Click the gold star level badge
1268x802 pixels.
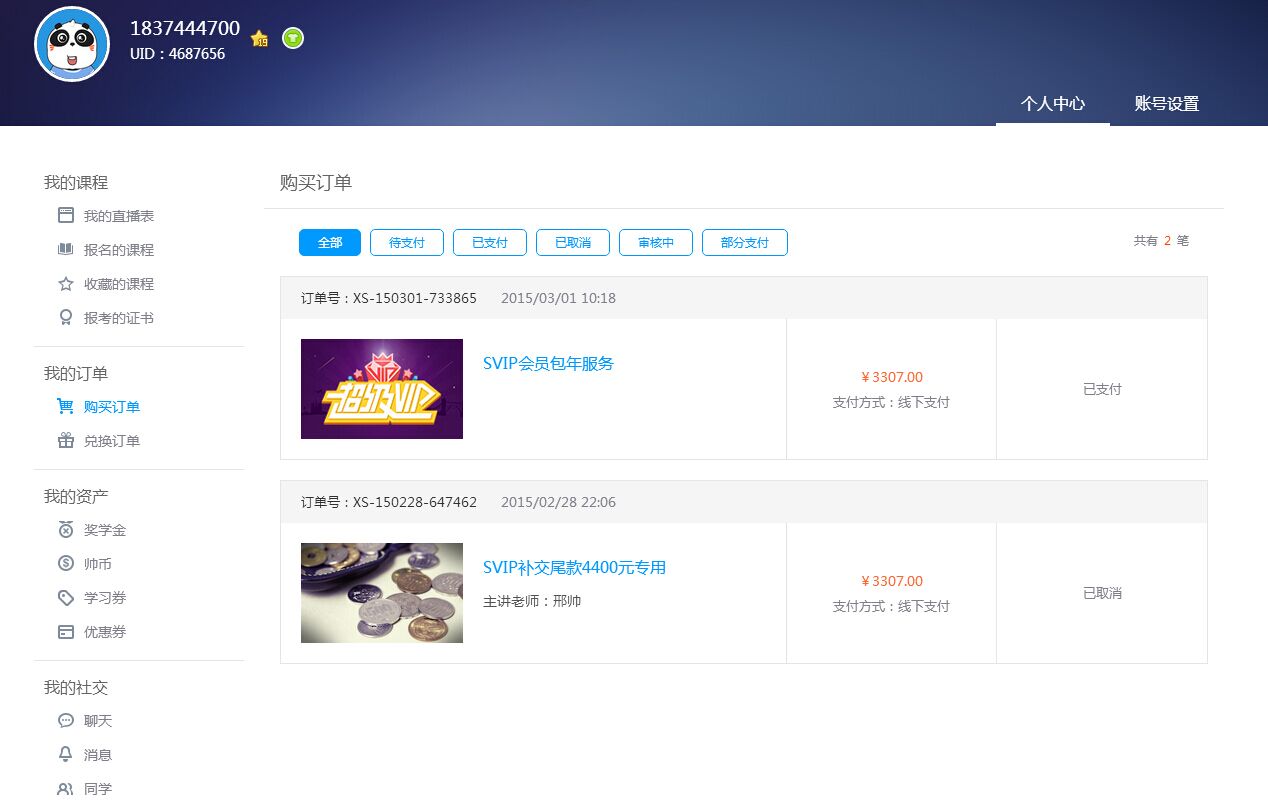(x=260, y=39)
